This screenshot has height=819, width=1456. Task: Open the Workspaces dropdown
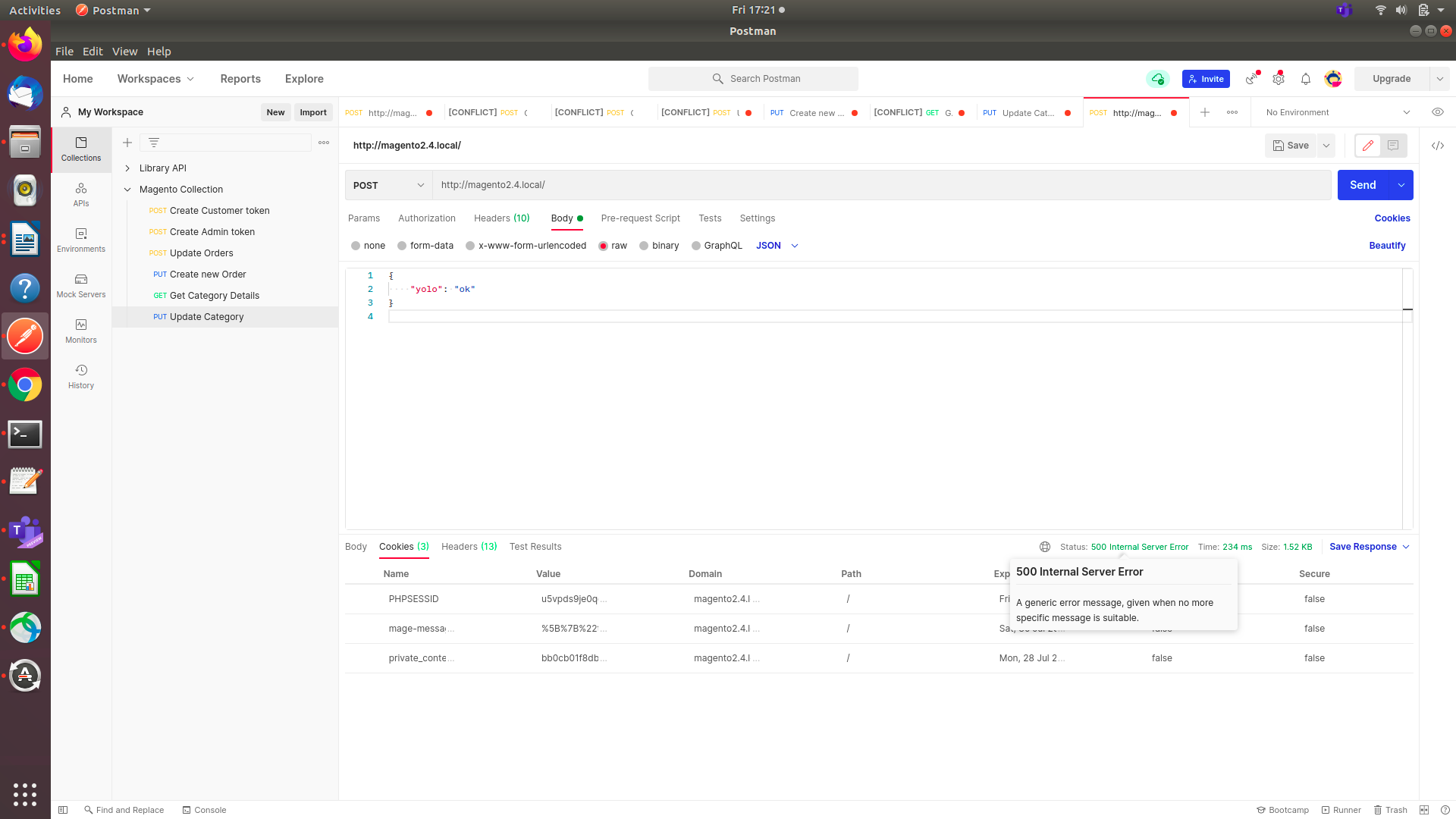point(155,79)
